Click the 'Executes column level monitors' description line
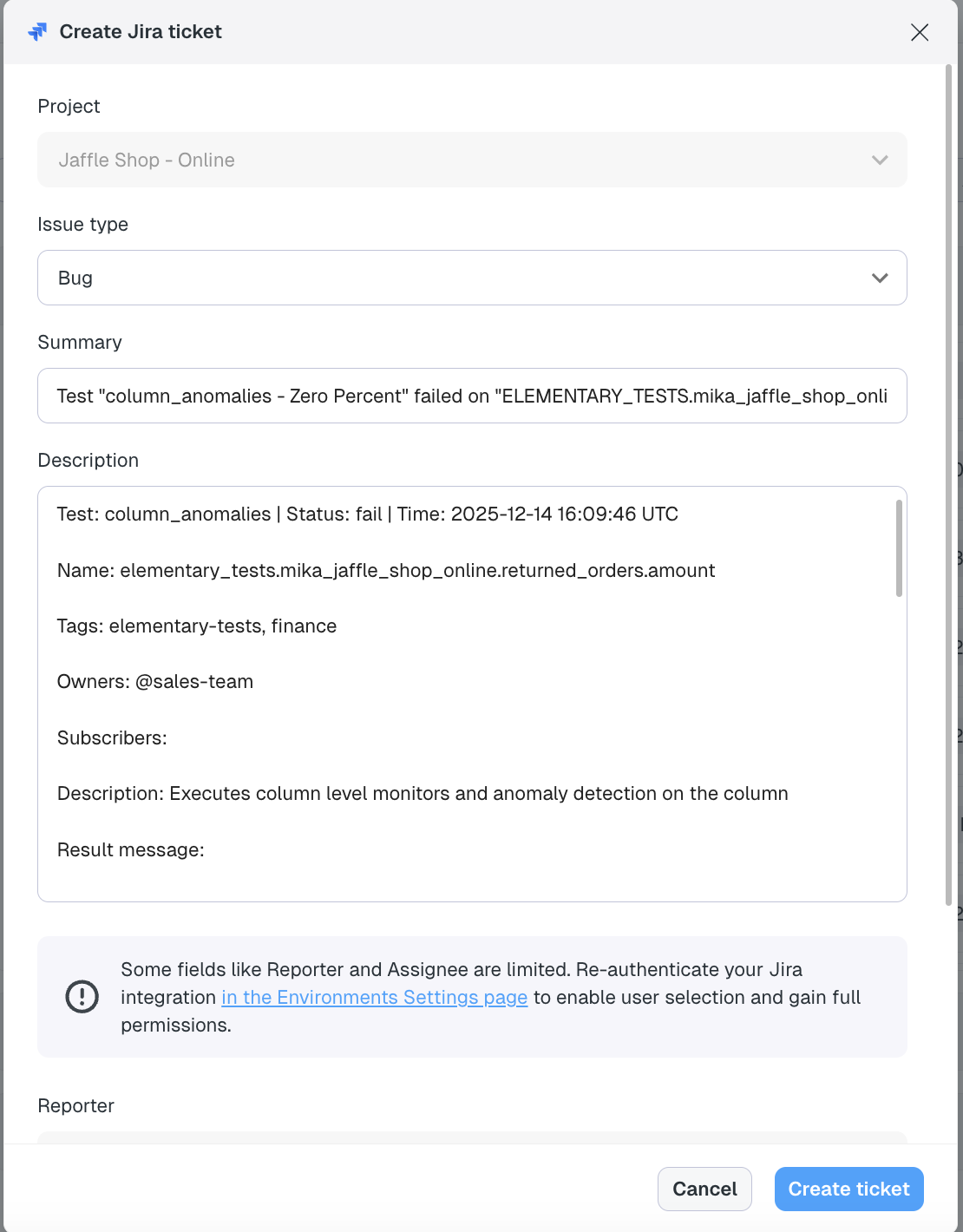The image size is (963, 1232). click(423, 793)
